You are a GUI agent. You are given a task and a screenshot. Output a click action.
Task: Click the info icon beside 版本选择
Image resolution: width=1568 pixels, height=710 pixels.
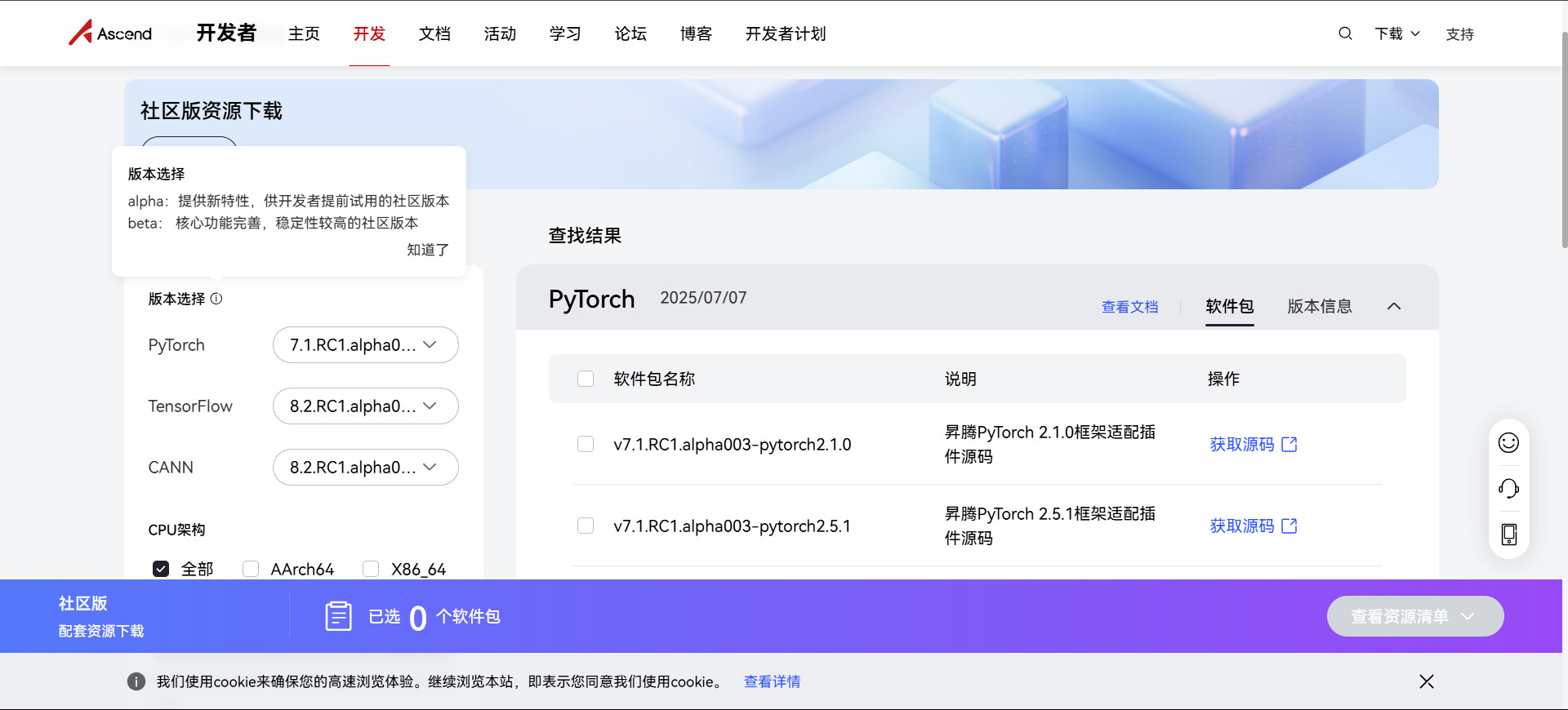point(216,299)
